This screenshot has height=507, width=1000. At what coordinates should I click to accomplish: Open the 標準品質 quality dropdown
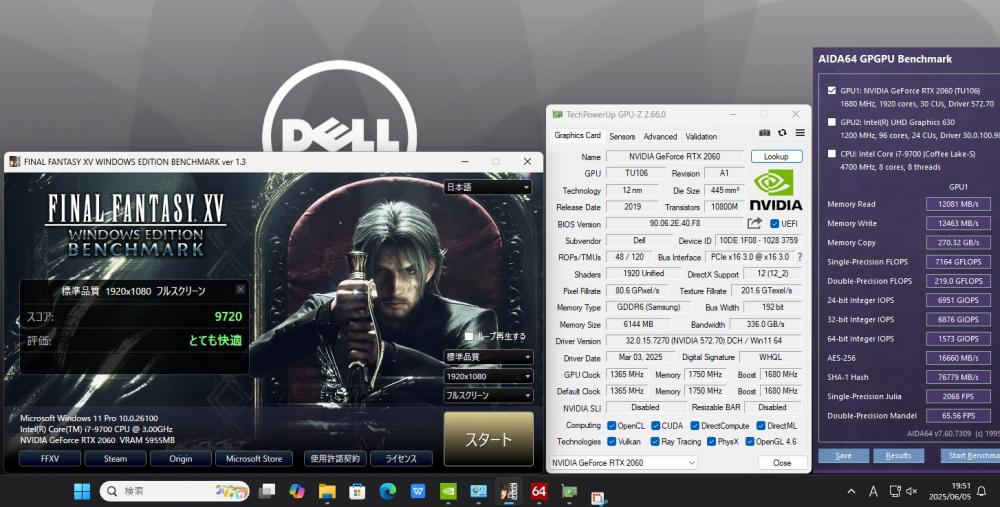488,357
